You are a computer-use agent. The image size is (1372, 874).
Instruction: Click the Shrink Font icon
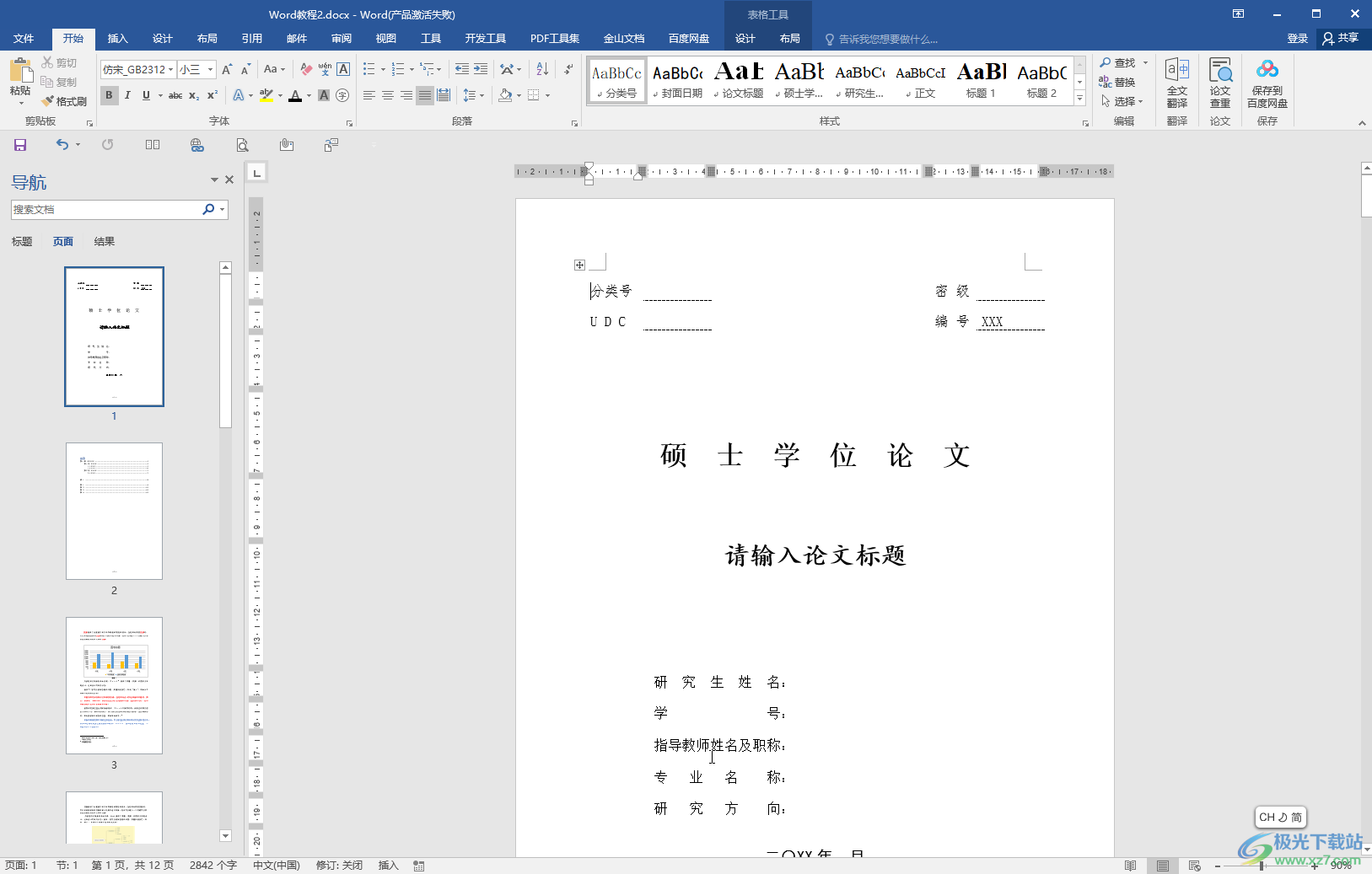[x=245, y=69]
